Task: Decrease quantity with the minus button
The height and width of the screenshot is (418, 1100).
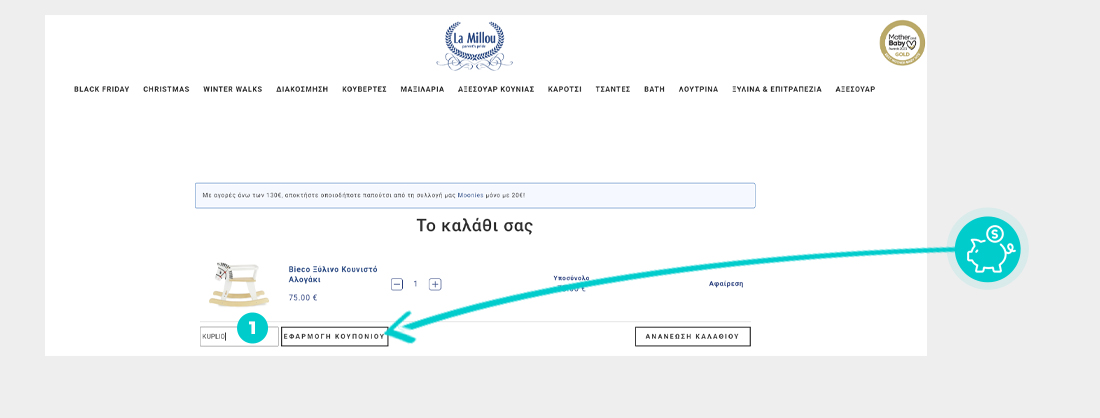Action: pos(397,284)
